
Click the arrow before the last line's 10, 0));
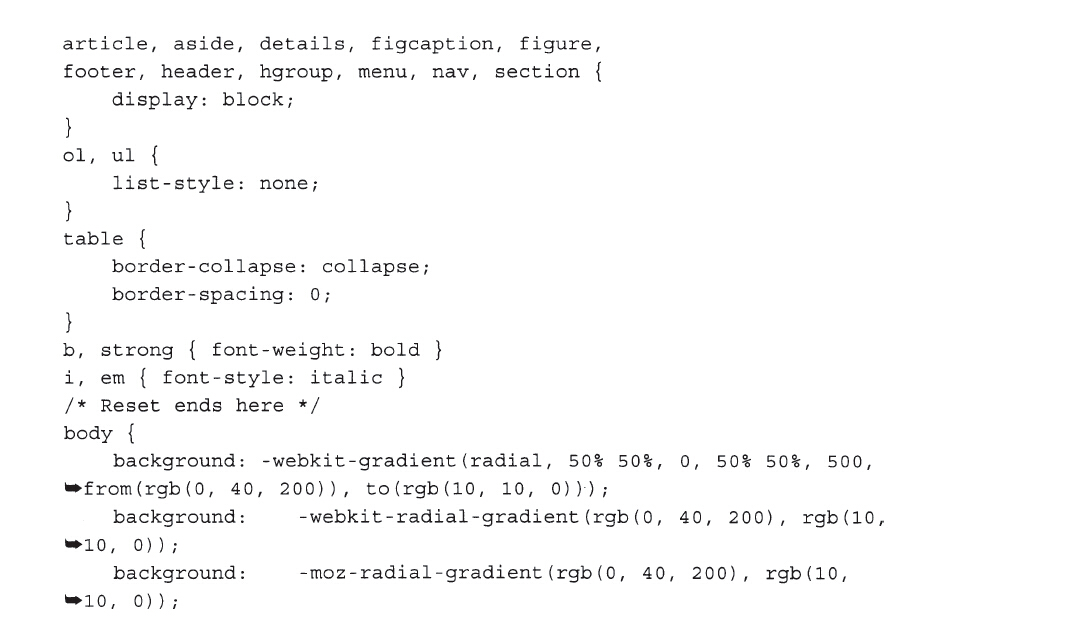pos(72,600)
